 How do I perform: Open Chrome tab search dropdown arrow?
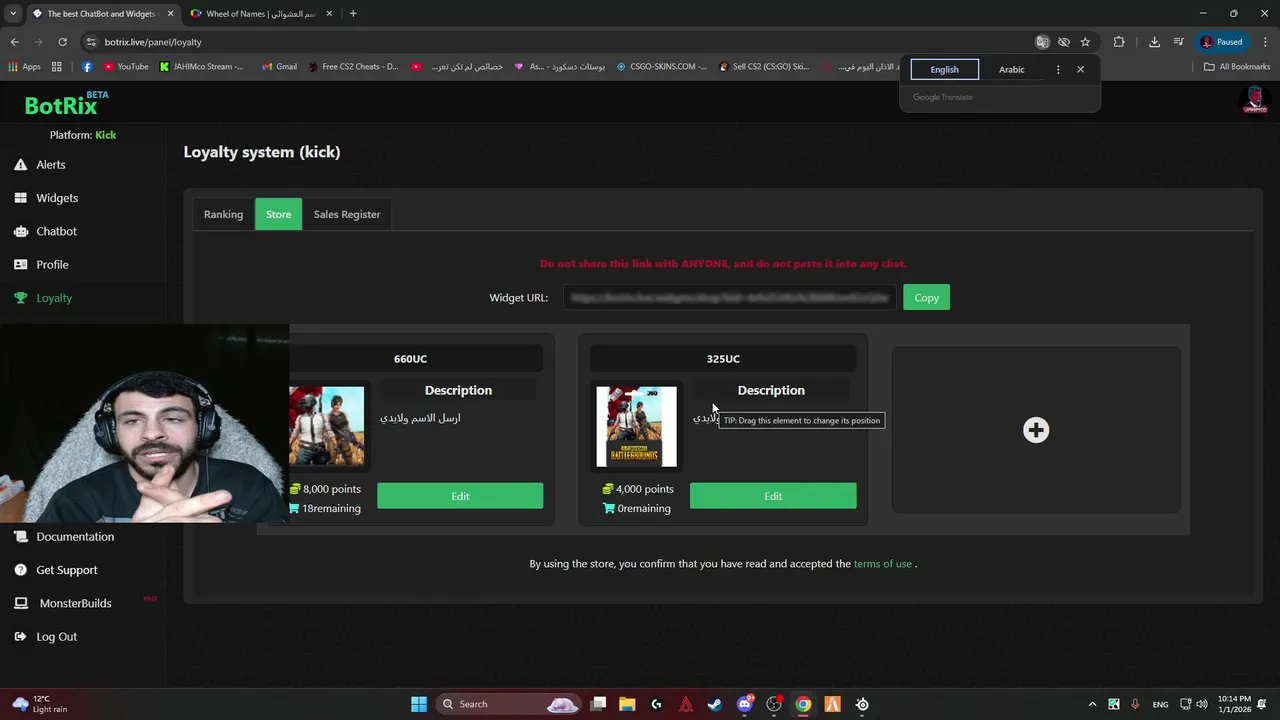coord(12,14)
